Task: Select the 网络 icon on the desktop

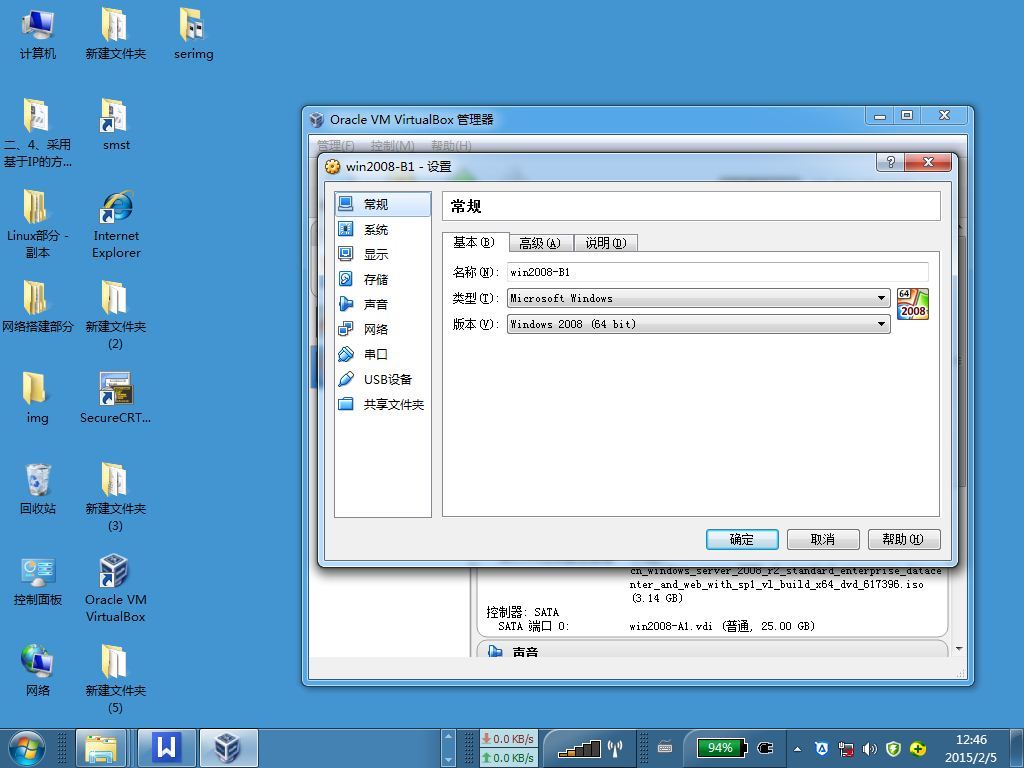Action: 38,671
